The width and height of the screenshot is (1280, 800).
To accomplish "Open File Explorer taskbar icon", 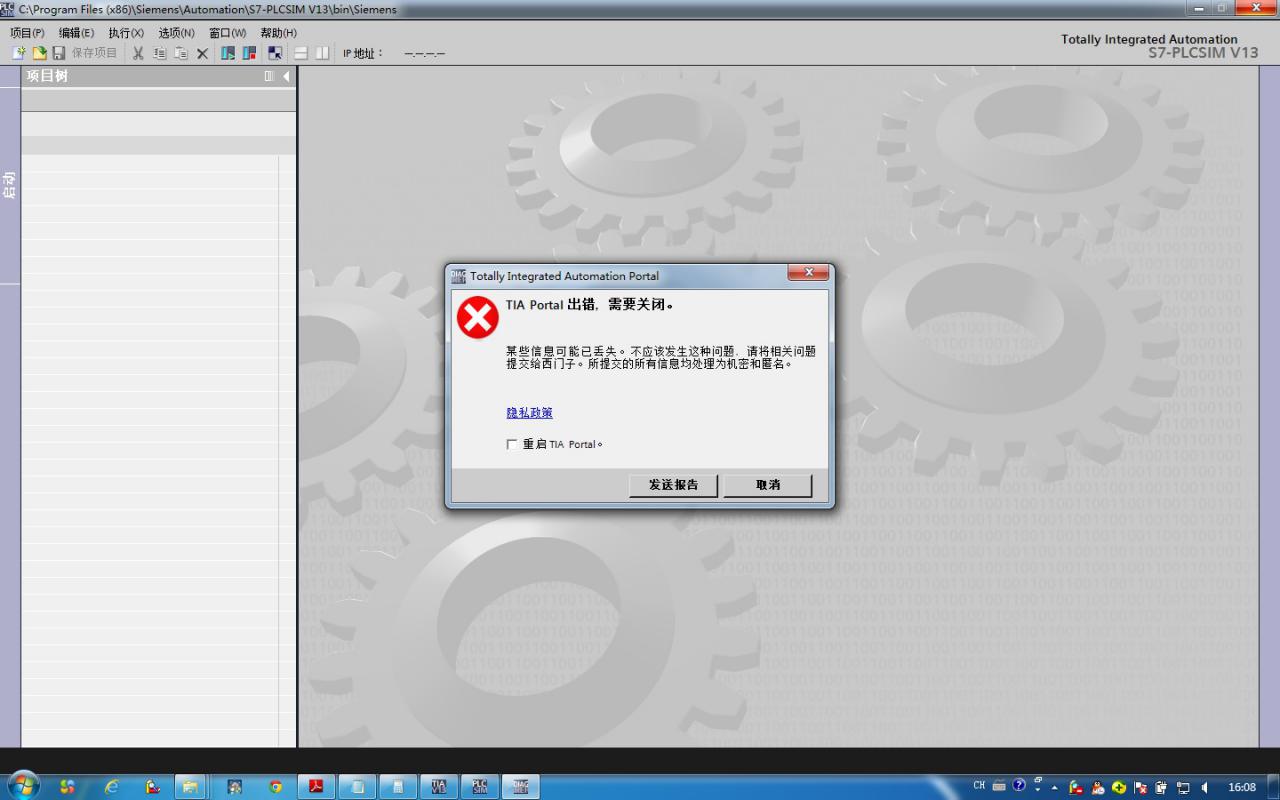I will pyautogui.click(x=189, y=787).
